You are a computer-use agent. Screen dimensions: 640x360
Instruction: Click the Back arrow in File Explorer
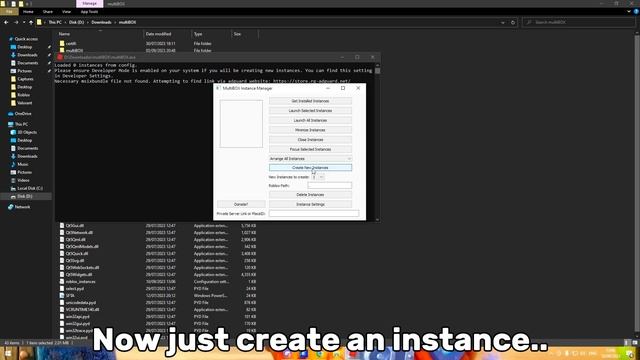coord(6,22)
